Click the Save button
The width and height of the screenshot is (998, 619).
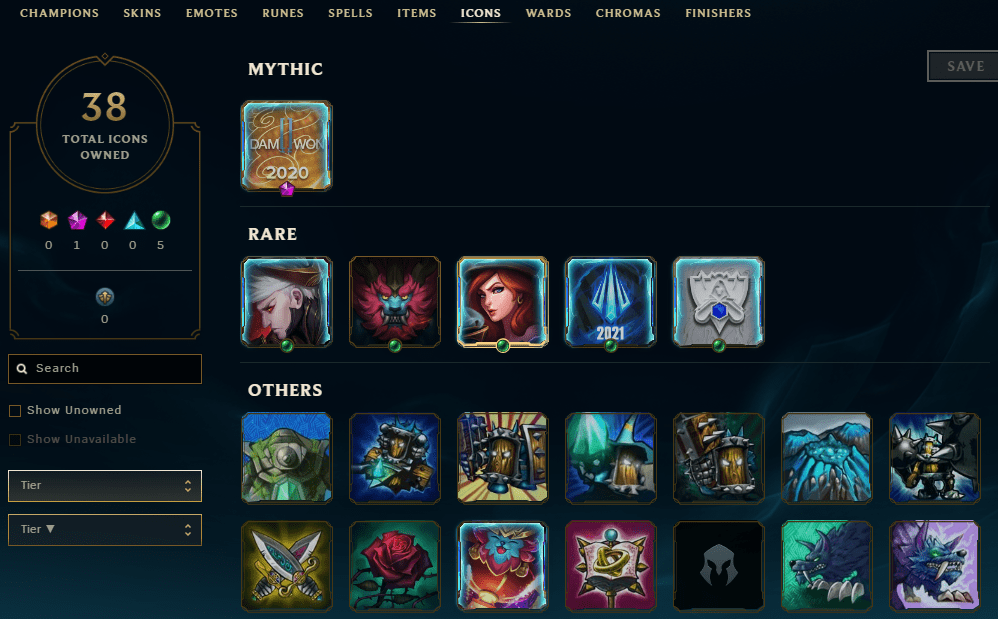[x=964, y=66]
